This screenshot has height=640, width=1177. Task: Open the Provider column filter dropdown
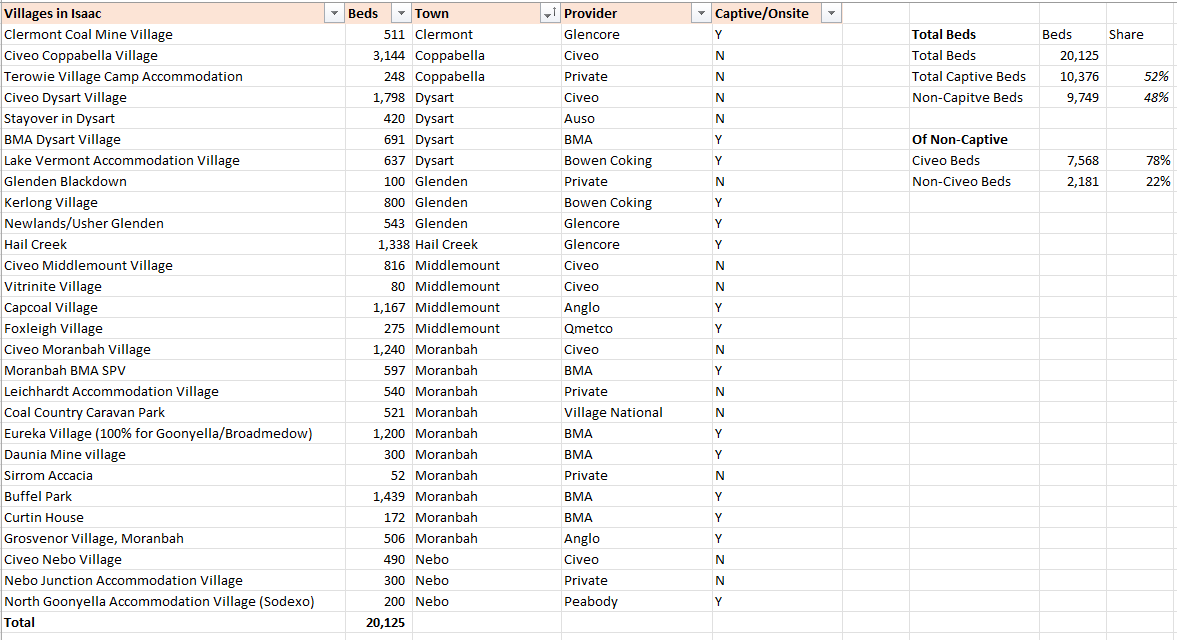701,14
